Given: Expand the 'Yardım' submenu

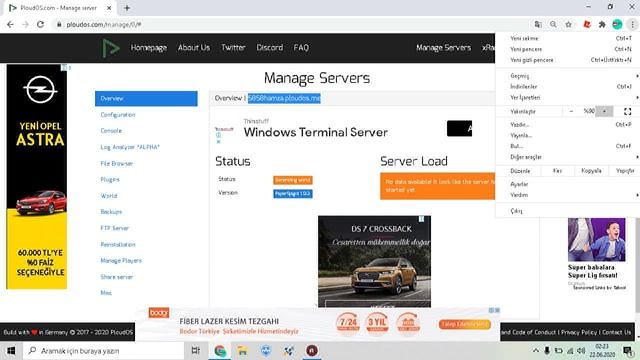Looking at the screenshot, I should click(567, 195).
